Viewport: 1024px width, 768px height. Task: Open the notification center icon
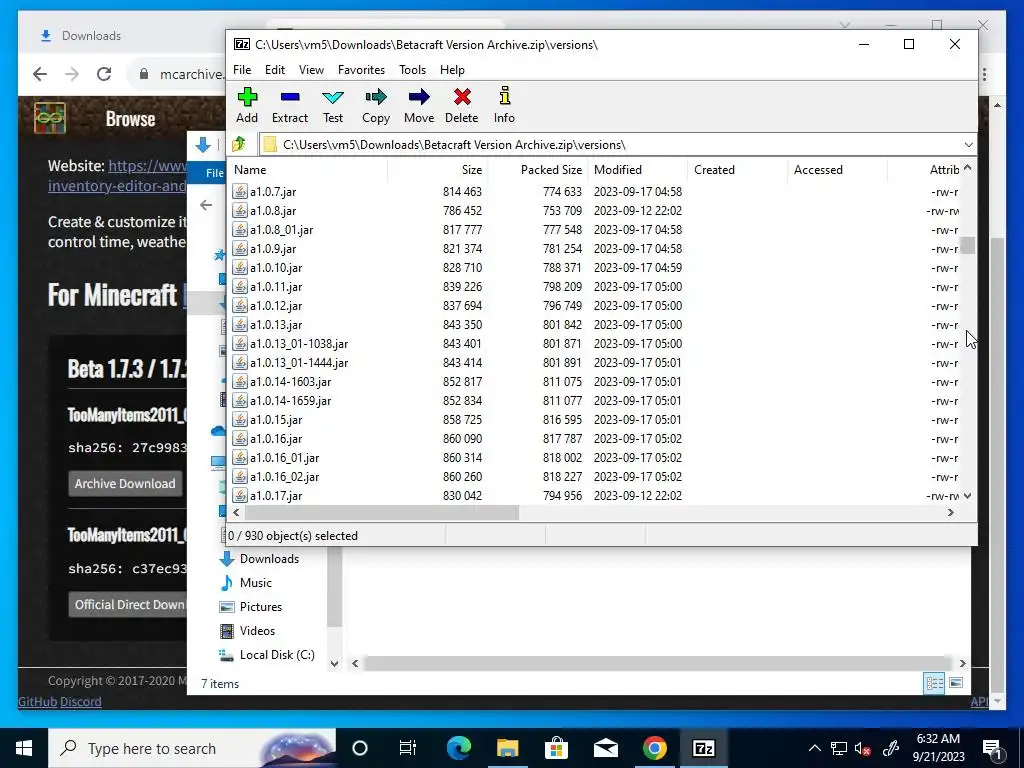pyautogui.click(x=991, y=749)
